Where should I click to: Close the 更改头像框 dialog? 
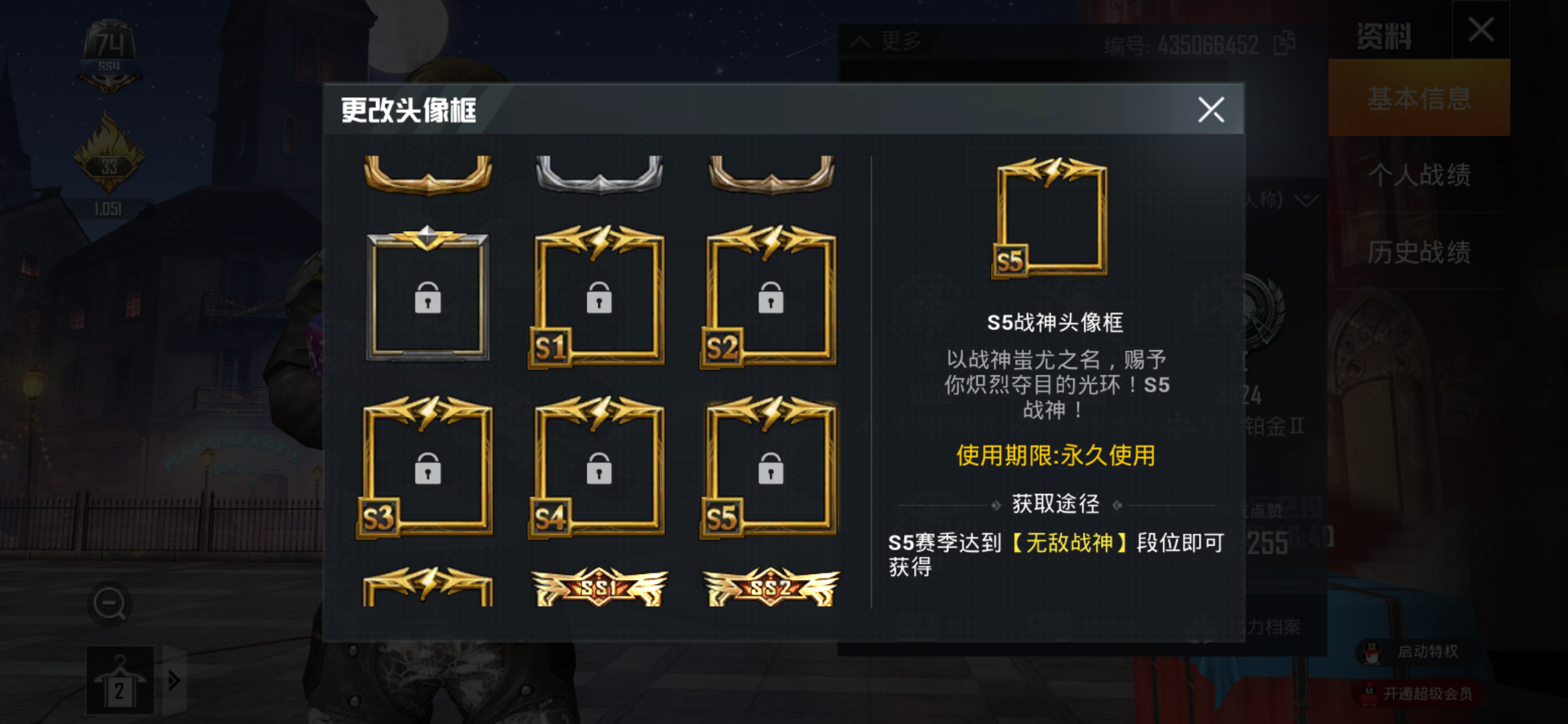coord(1210,110)
